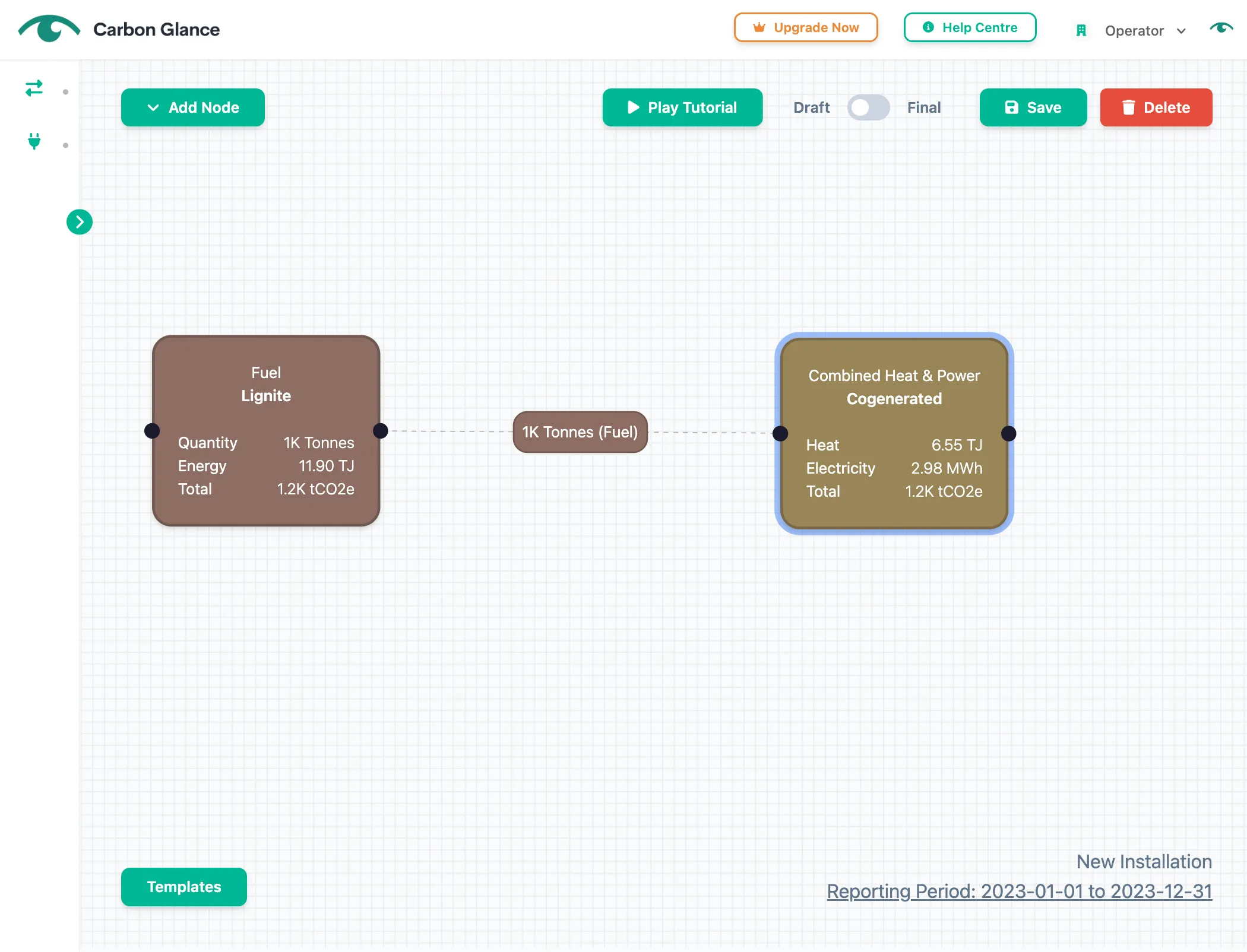Click the Carbon Glance brand name
Image resolution: width=1247 pixels, height=952 pixels.
pos(156,29)
